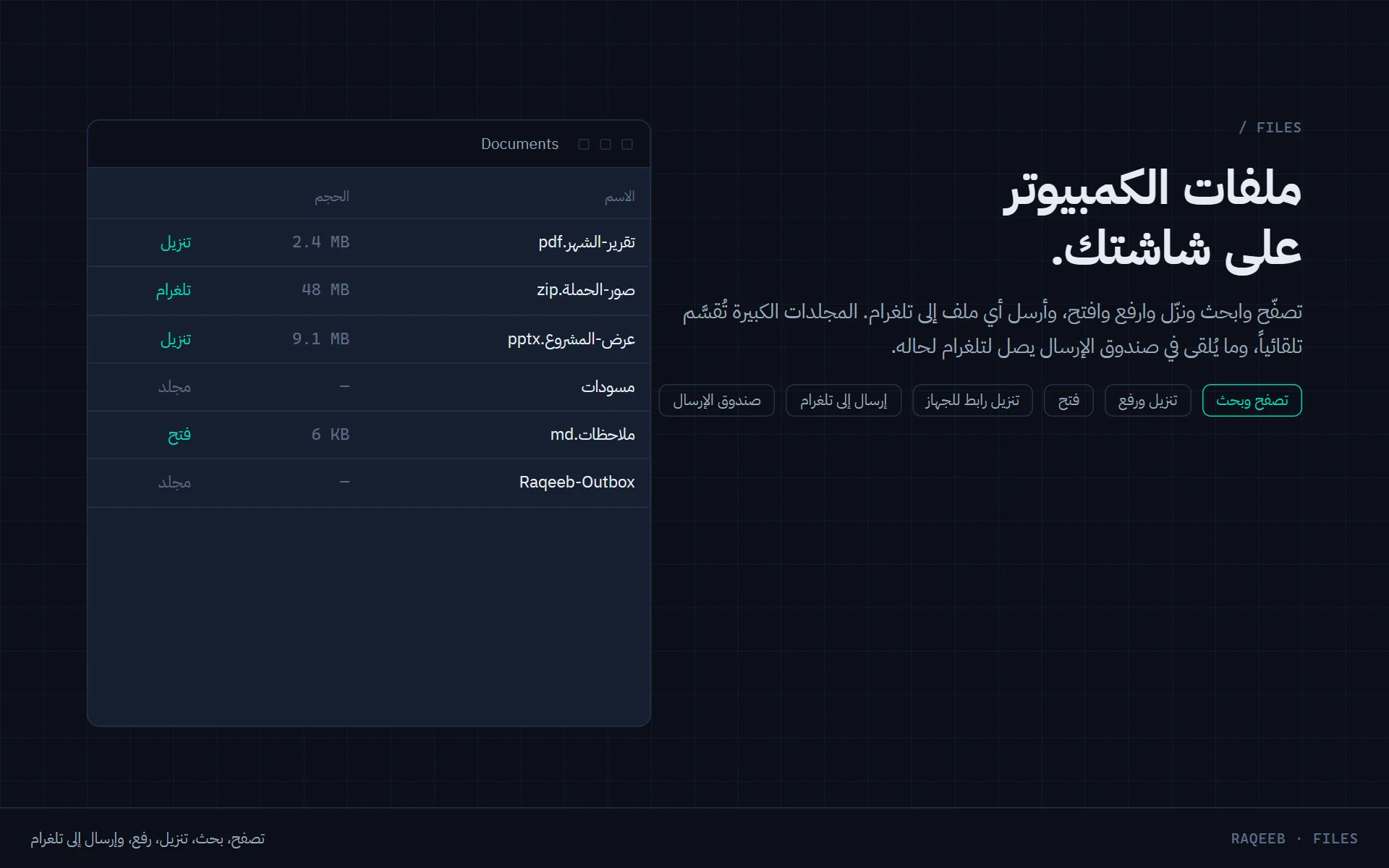Click the 9.1 MB size cell

pos(320,339)
